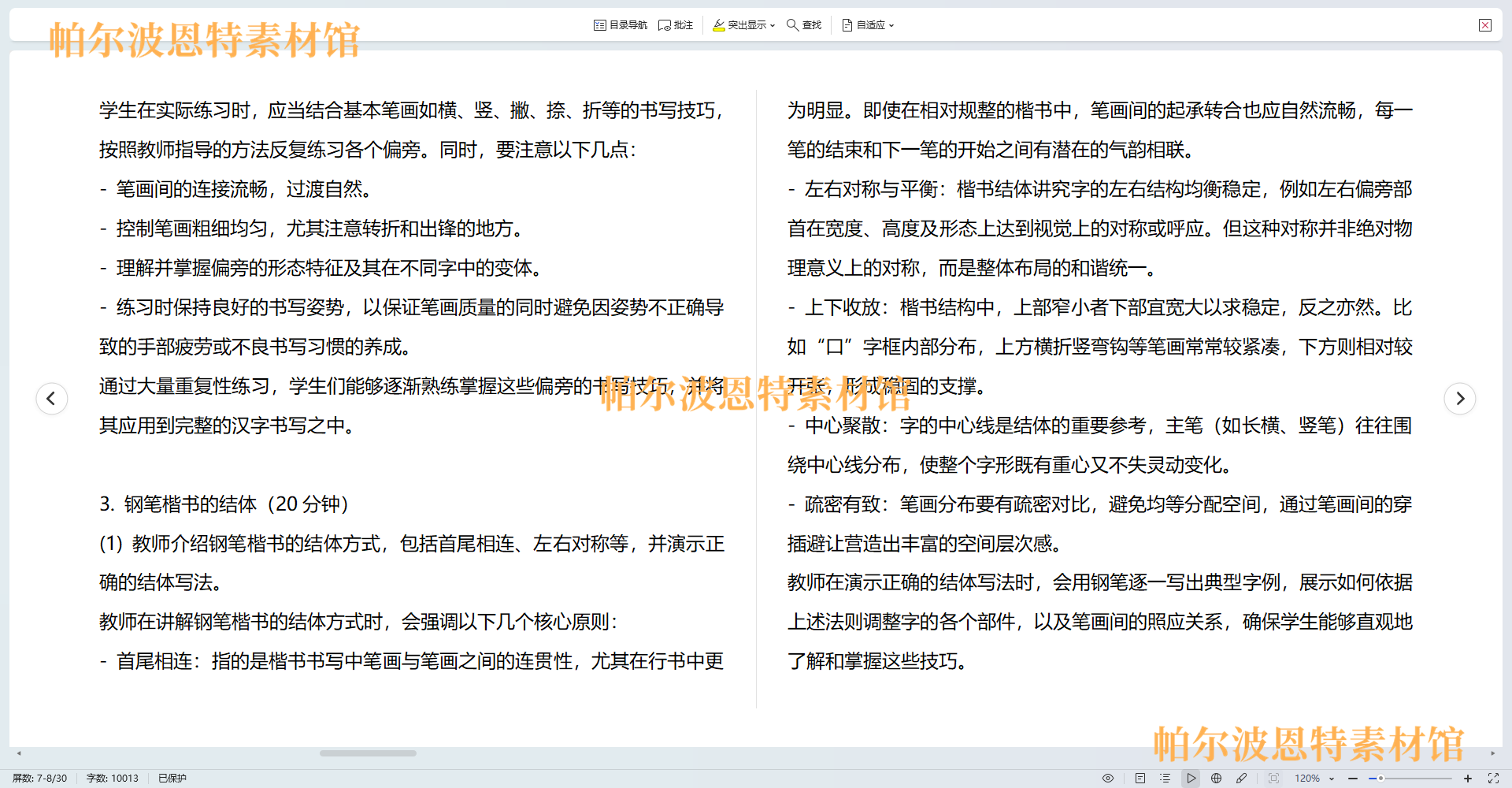The image size is (1512, 788).
Task: Toggle eye protection mode icon
Action: point(1108,778)
